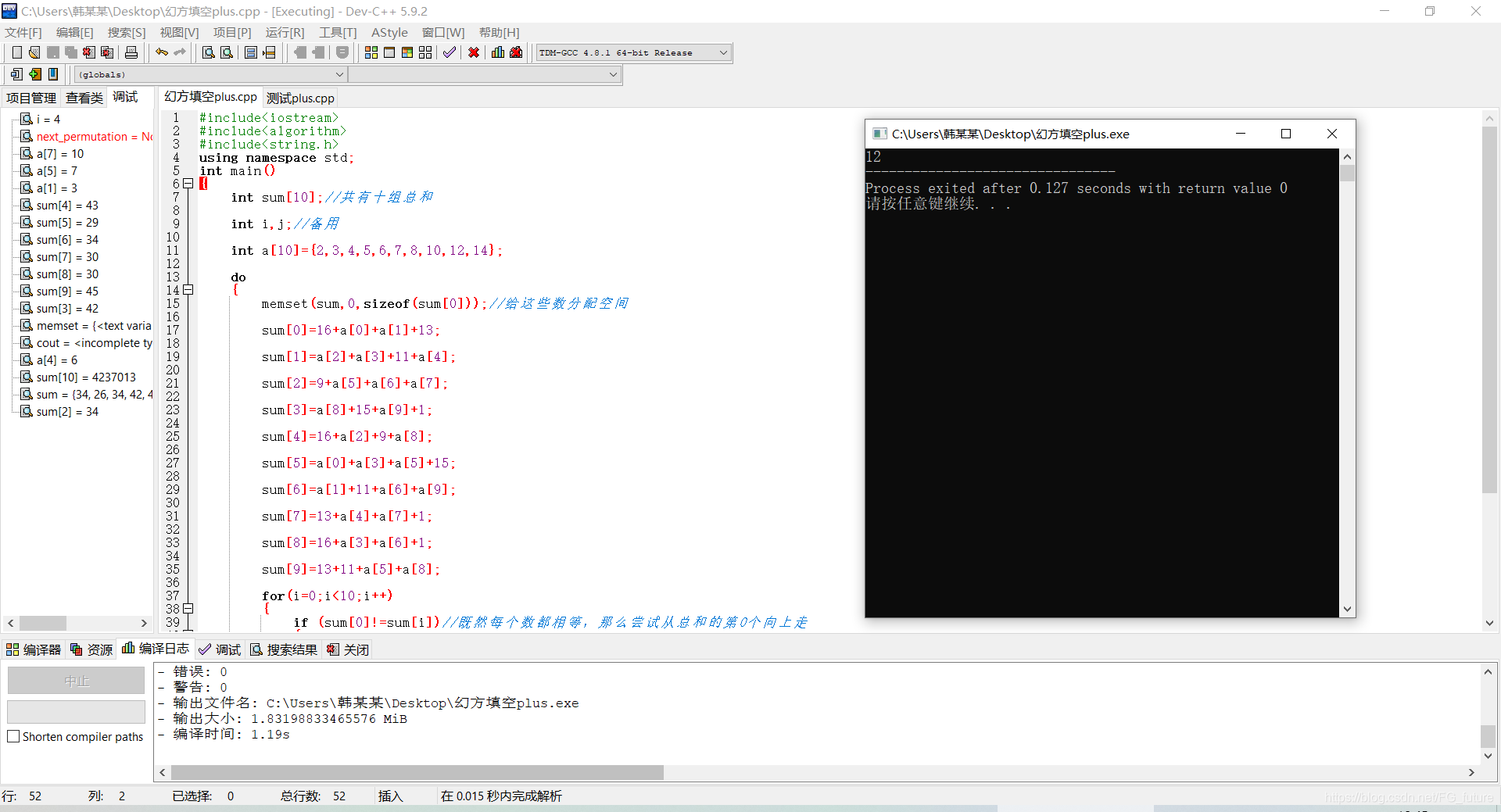The height and width of the screenshot is (812, 1501).
Task: Collapse the do-loop fold at line 14
Action: tap(188, 290)
